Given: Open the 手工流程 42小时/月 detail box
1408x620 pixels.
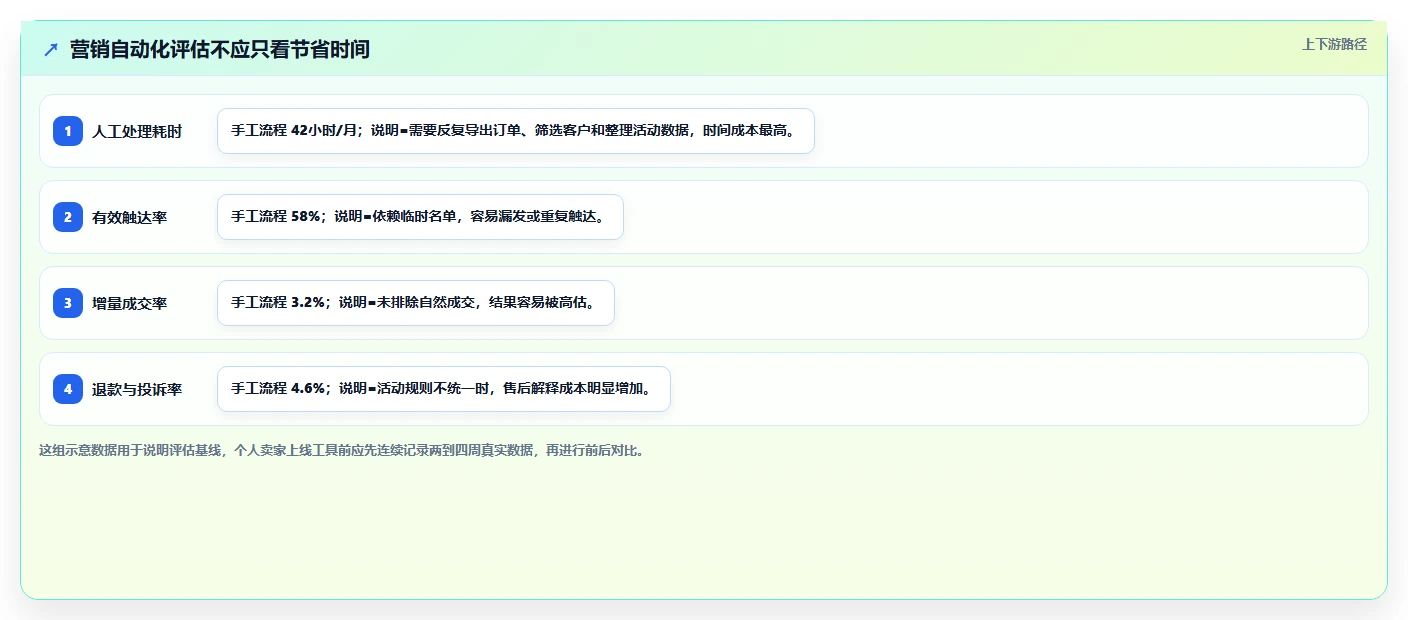Looking at the screenshot, I should (516, 131).
